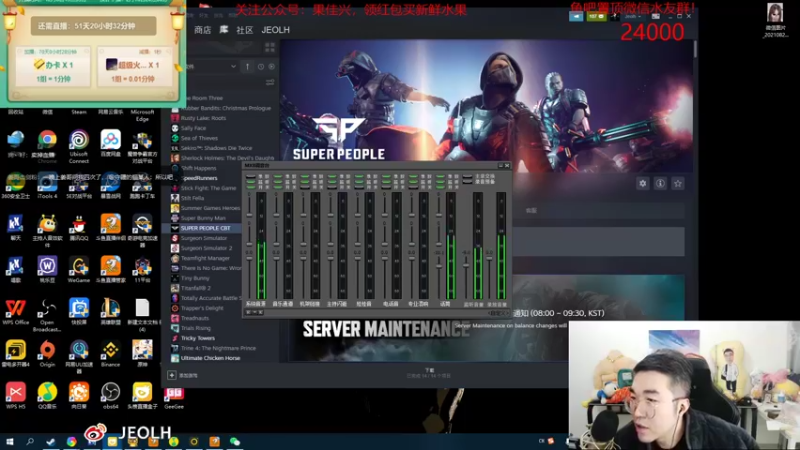Toggle top switch of 系统音源 mixer channel

click(251, 177)
